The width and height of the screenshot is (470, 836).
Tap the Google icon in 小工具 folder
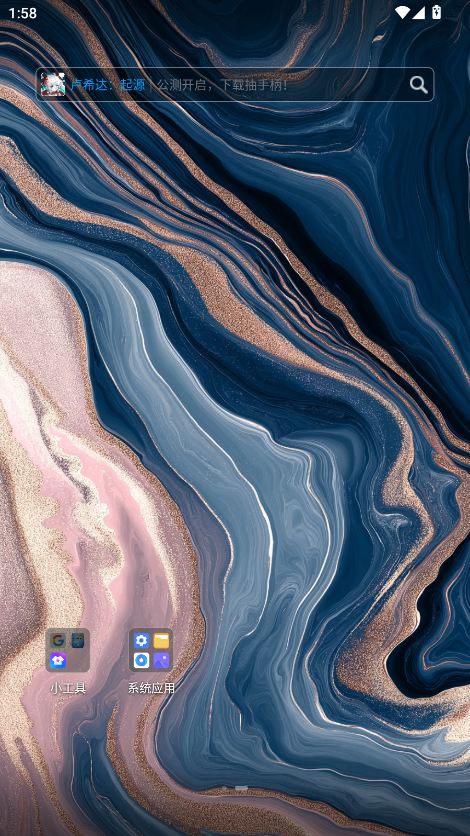coord(58,640)
